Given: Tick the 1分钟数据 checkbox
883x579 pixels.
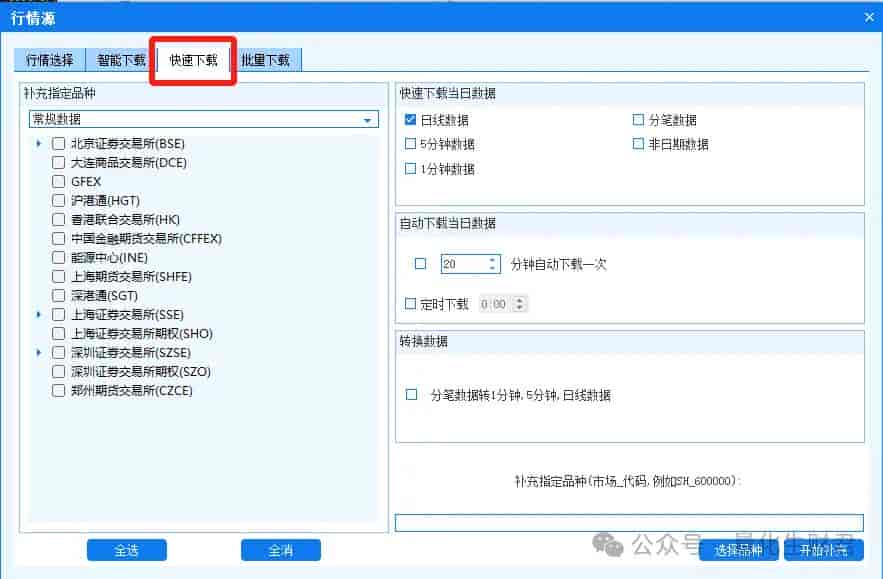Looking at the screenshot, I should point(411,168).
